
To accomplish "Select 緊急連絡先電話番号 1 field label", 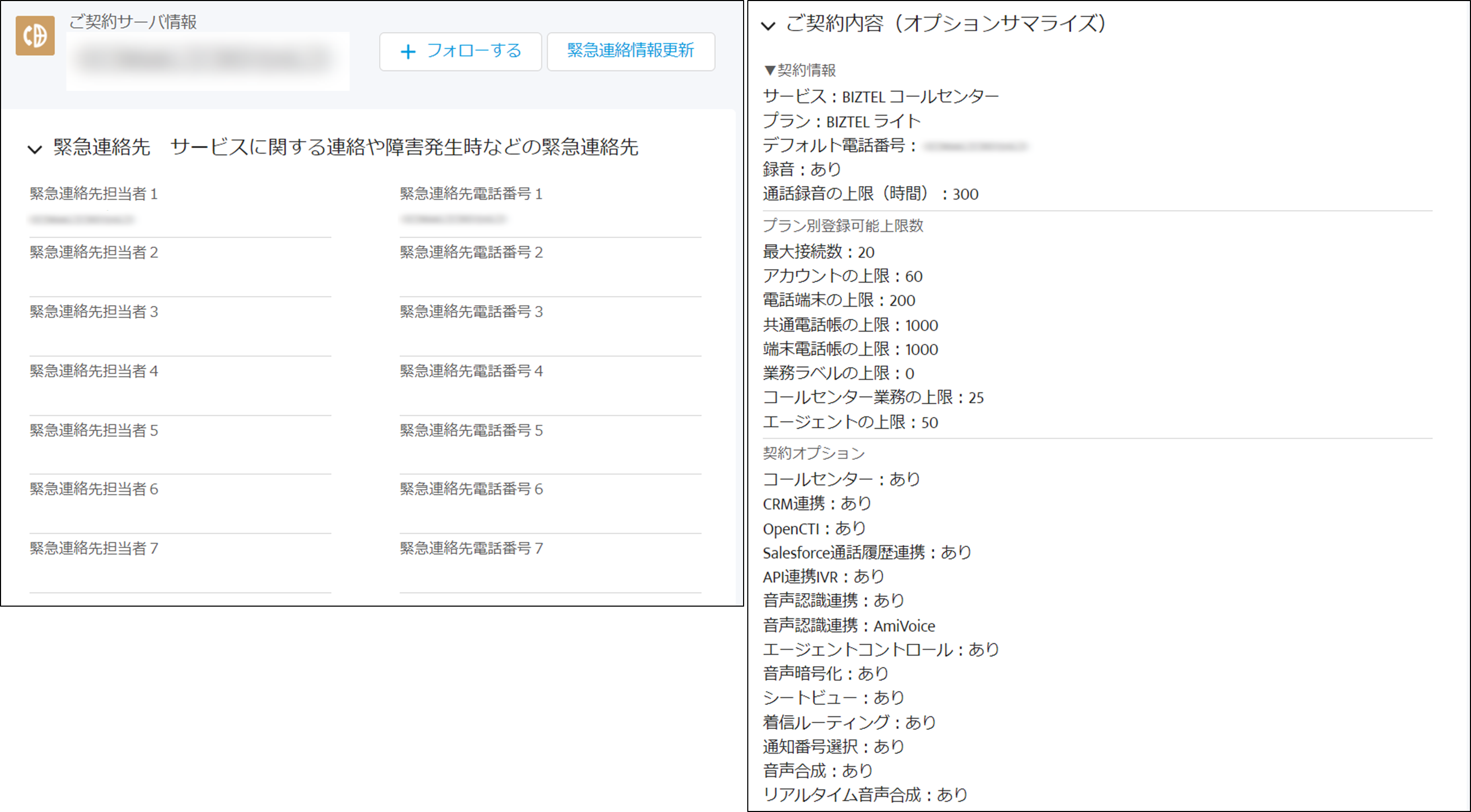I will tap(471, 193).
